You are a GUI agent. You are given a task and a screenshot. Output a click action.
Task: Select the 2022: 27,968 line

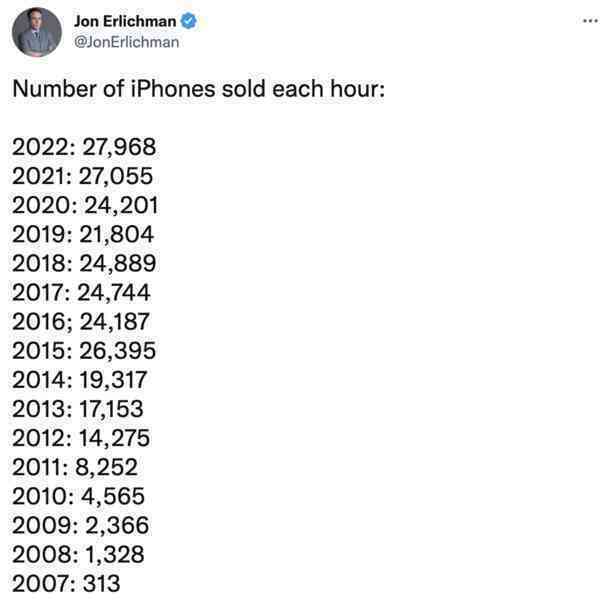(x=84, y=147)
